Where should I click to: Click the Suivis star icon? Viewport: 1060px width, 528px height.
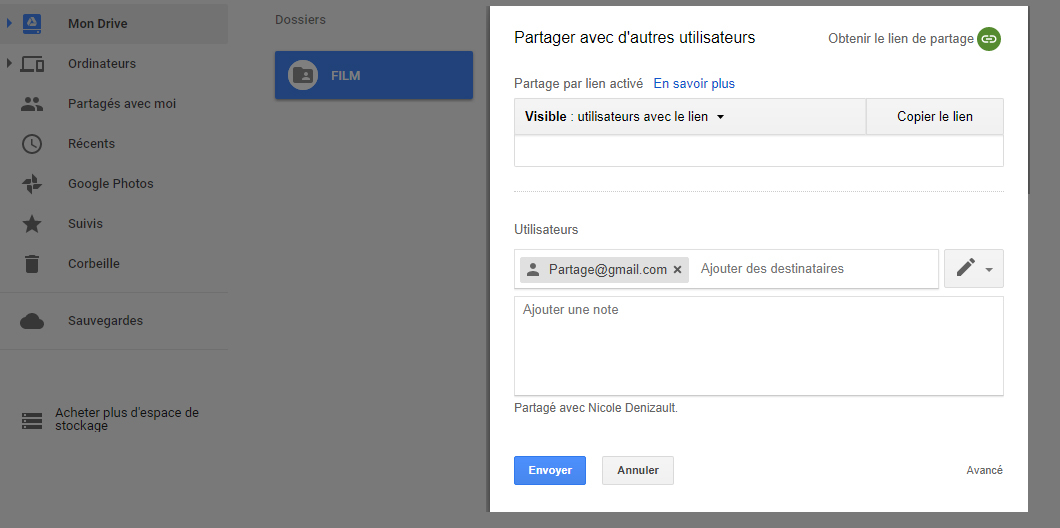32,224
